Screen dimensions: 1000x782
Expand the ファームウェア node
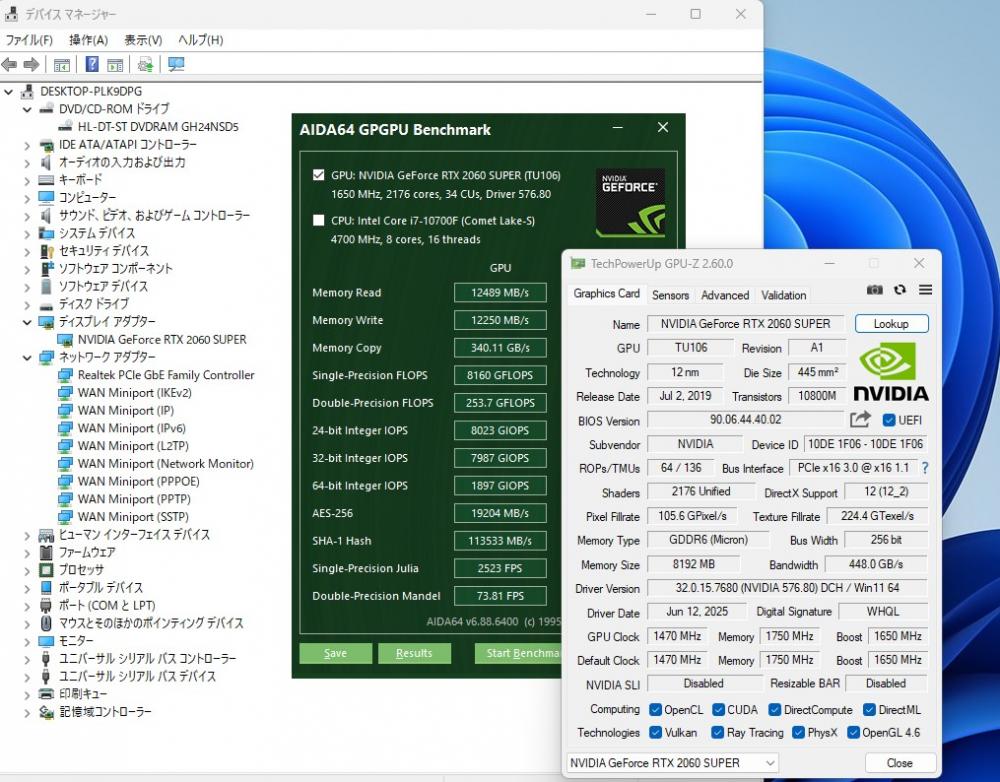tap(27, 552)
